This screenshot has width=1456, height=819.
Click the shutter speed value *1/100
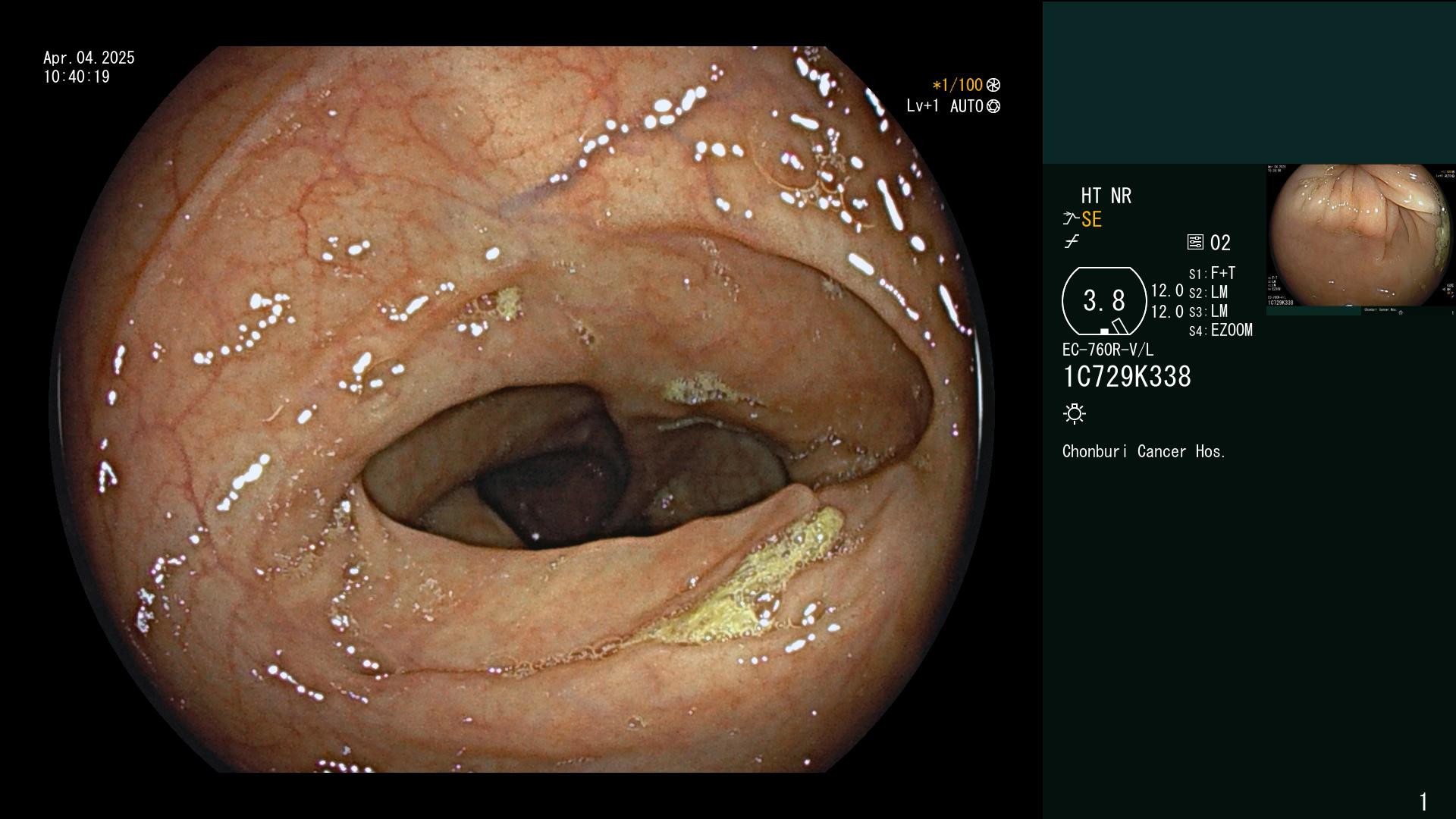click(x=957, y=86)
